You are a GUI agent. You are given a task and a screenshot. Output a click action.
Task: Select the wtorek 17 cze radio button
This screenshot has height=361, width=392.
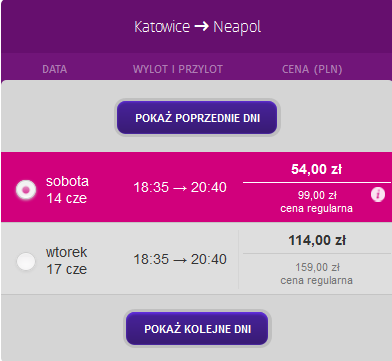[x=26, y=261]
